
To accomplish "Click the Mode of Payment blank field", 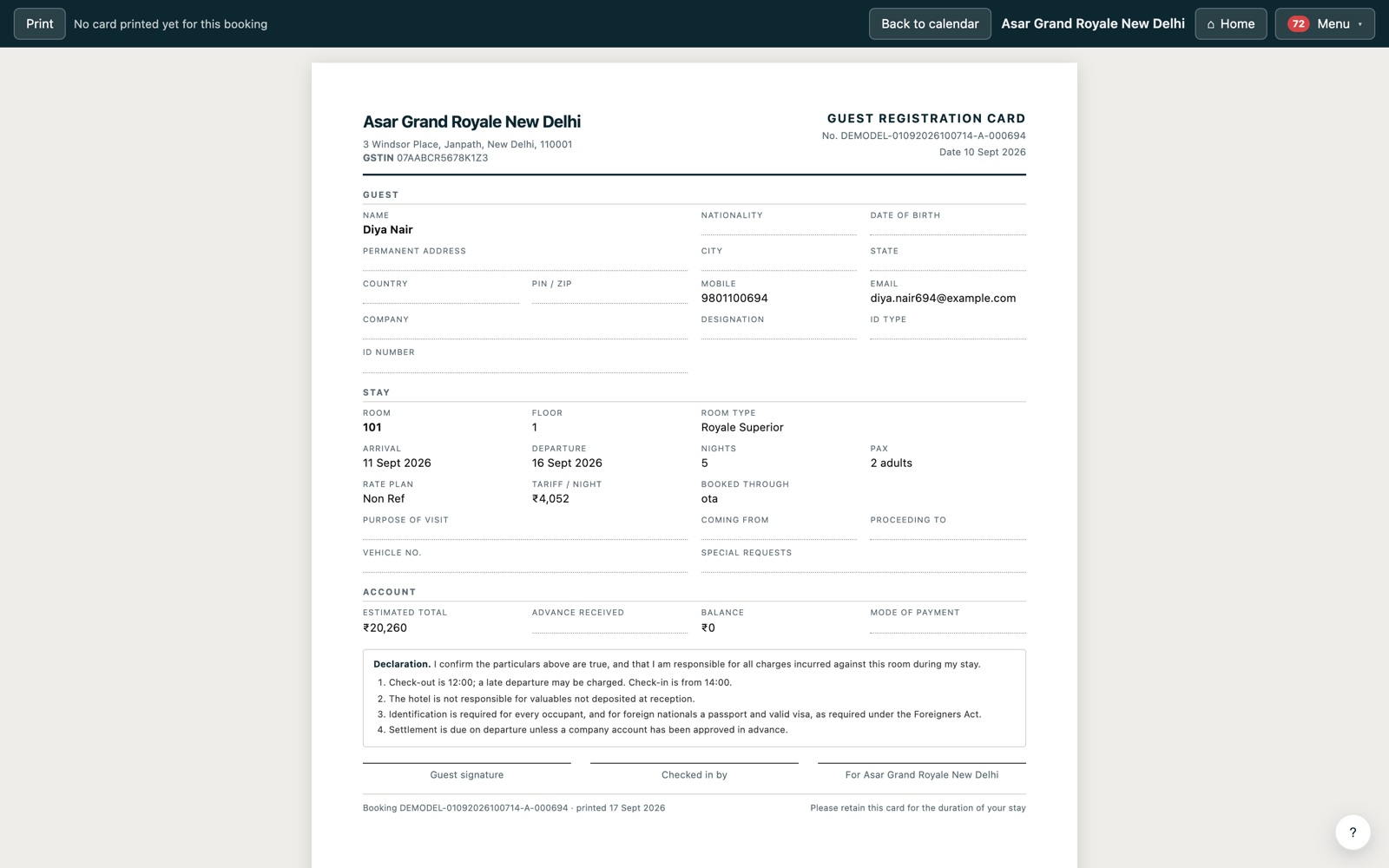I will [948, 627].
